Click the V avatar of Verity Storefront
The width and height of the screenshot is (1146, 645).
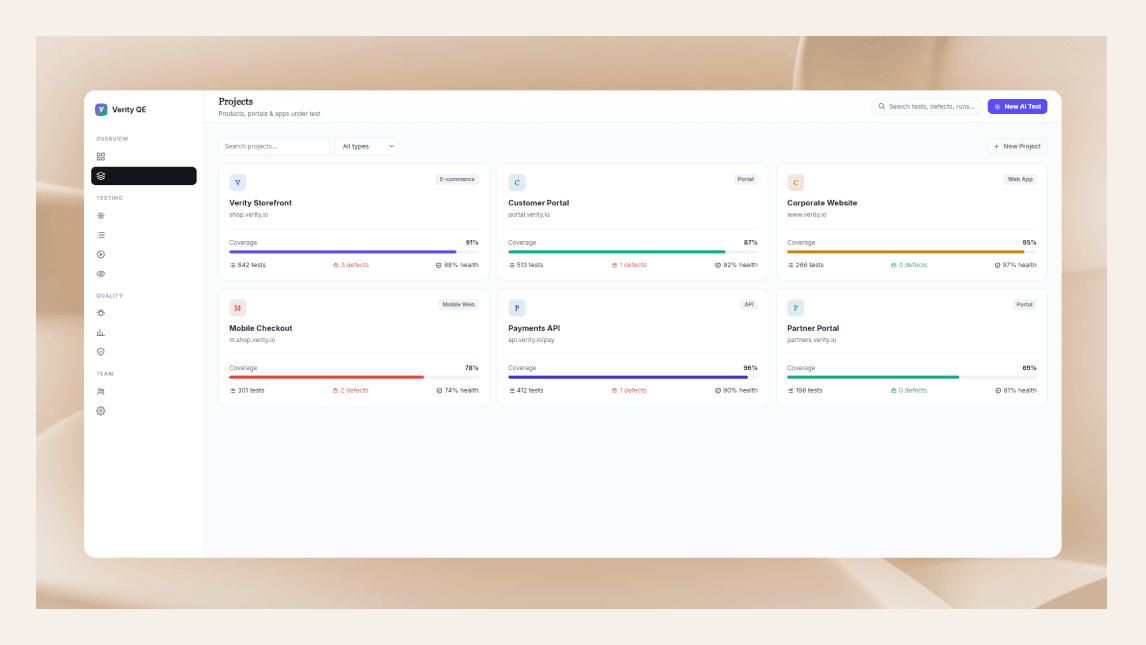click(x=238, y=183)
